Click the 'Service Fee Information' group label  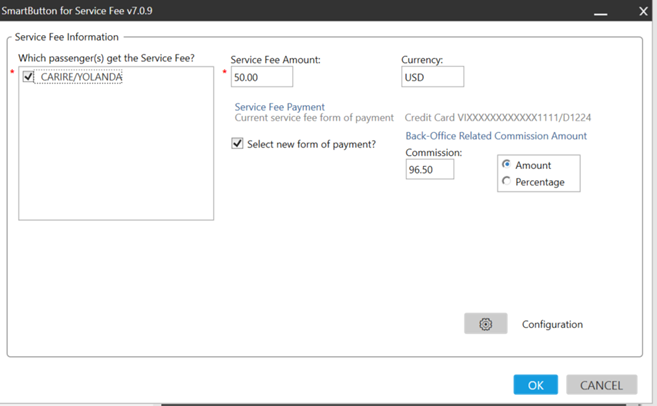[66, 37]
